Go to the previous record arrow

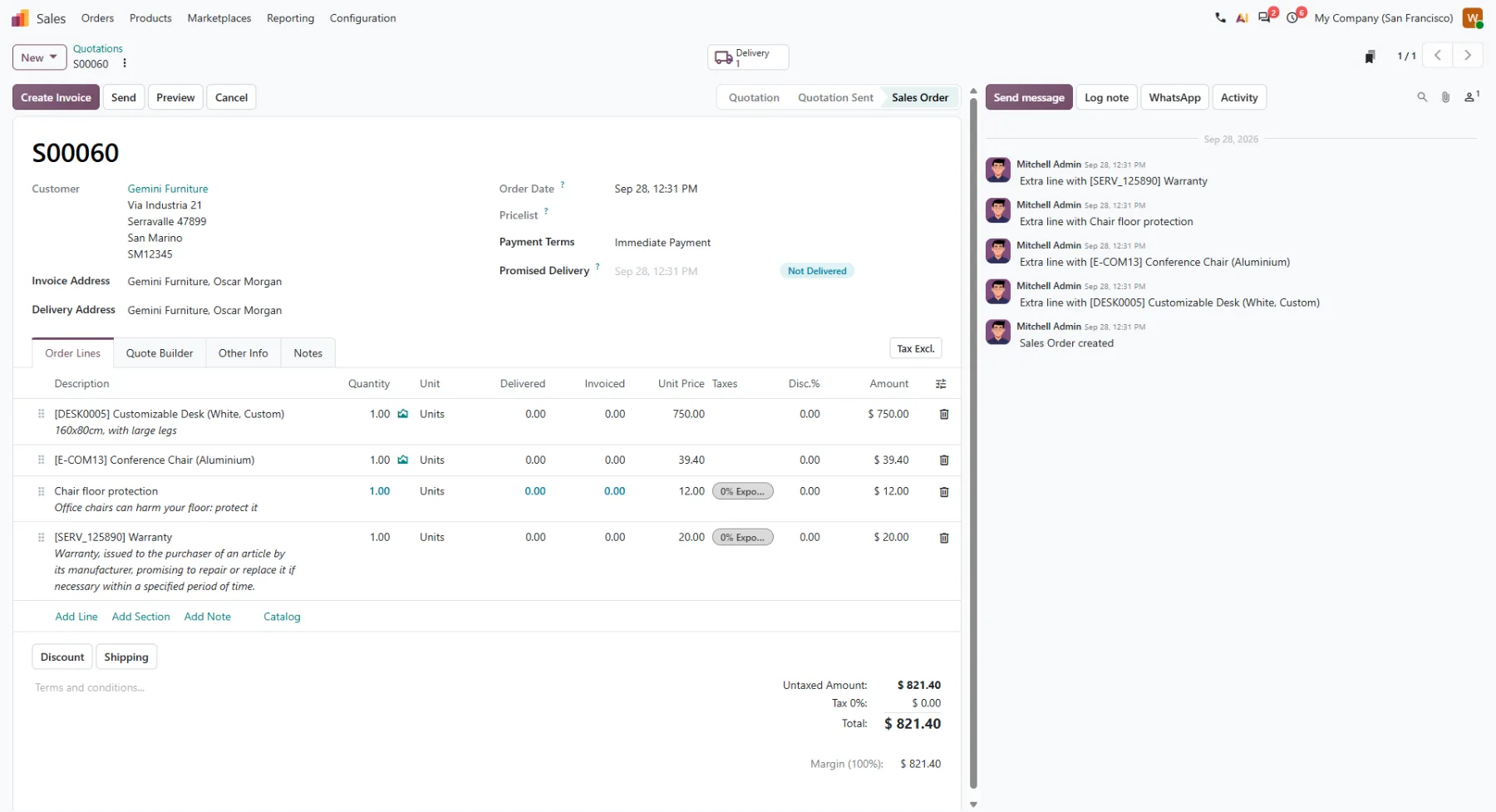click(1437, 56)
